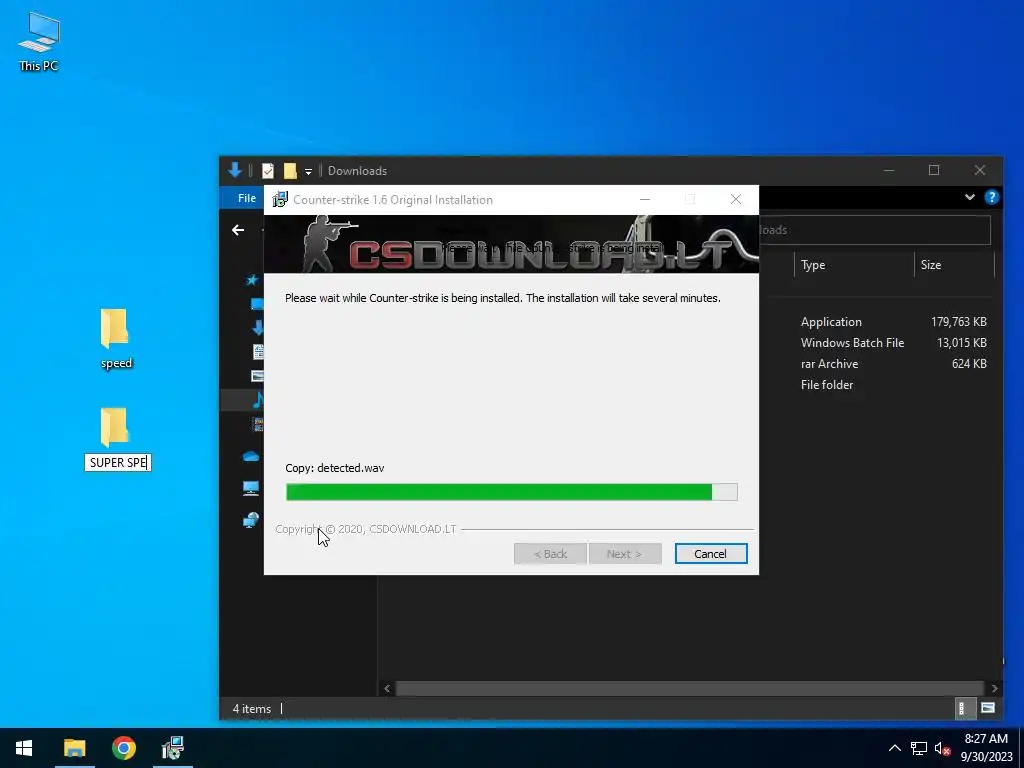Screen dimensions: 1024x768
Task: Select Downloads arrow in the Explorer sidebar
Action: [257, 327]
